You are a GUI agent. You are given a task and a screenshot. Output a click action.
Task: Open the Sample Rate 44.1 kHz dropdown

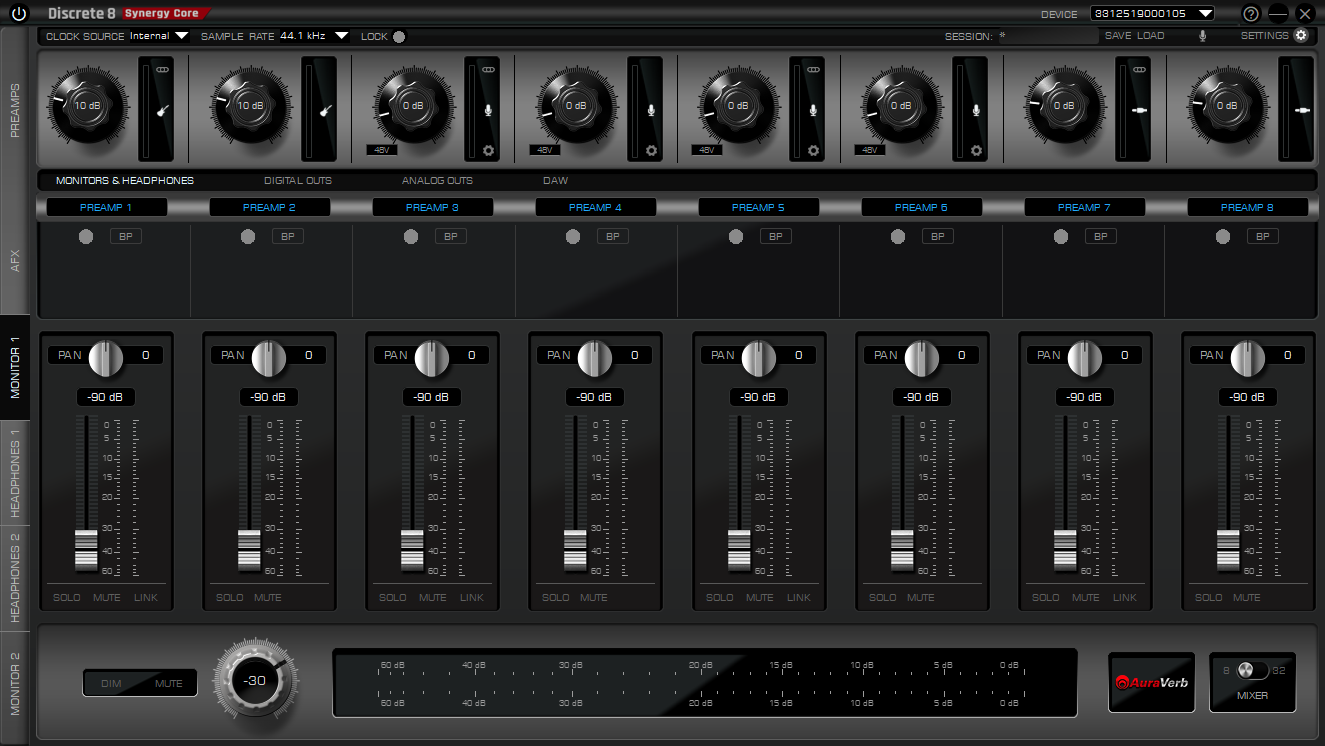(x=315, y=36)
